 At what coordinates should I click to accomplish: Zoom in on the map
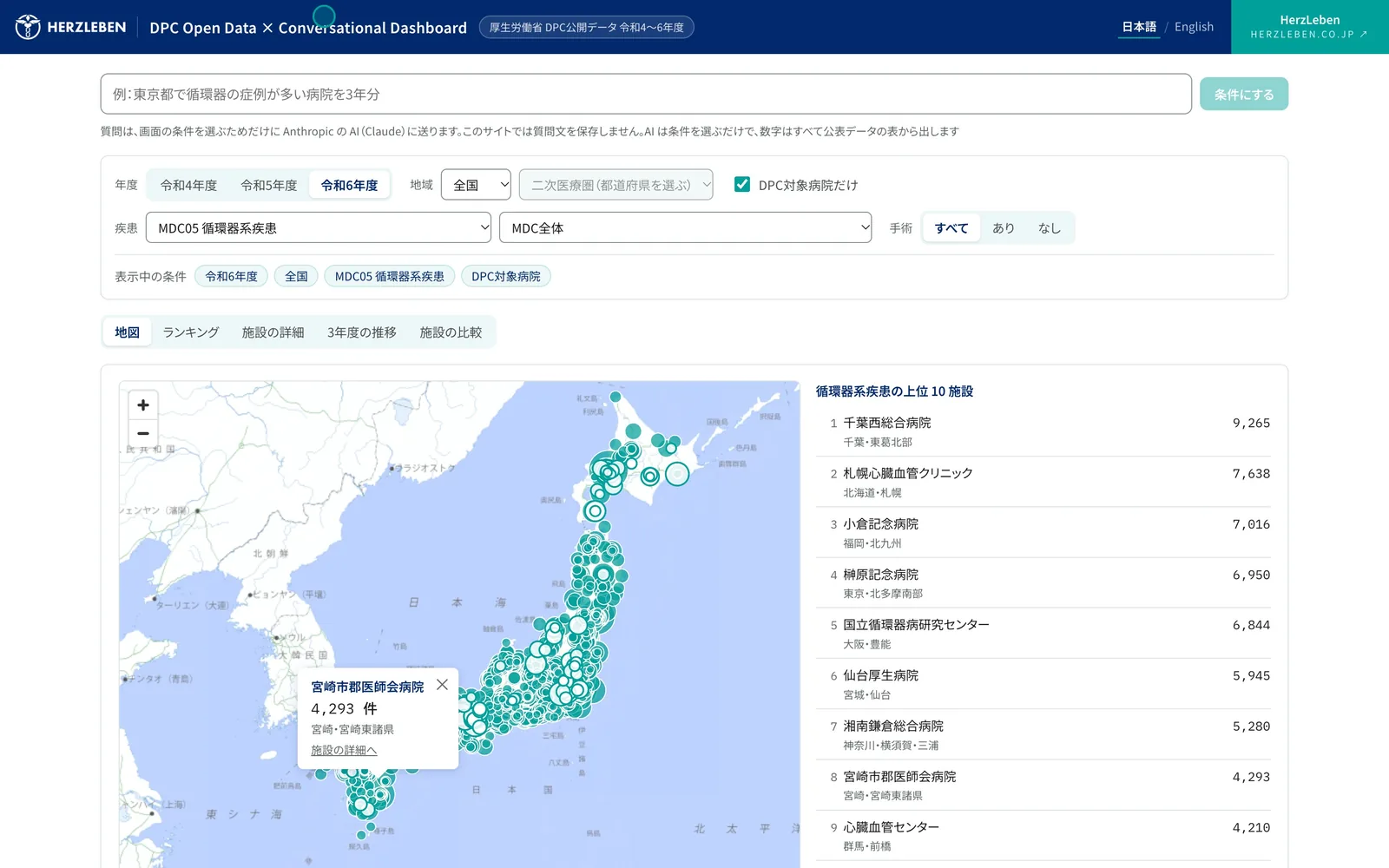pos(143,404)
